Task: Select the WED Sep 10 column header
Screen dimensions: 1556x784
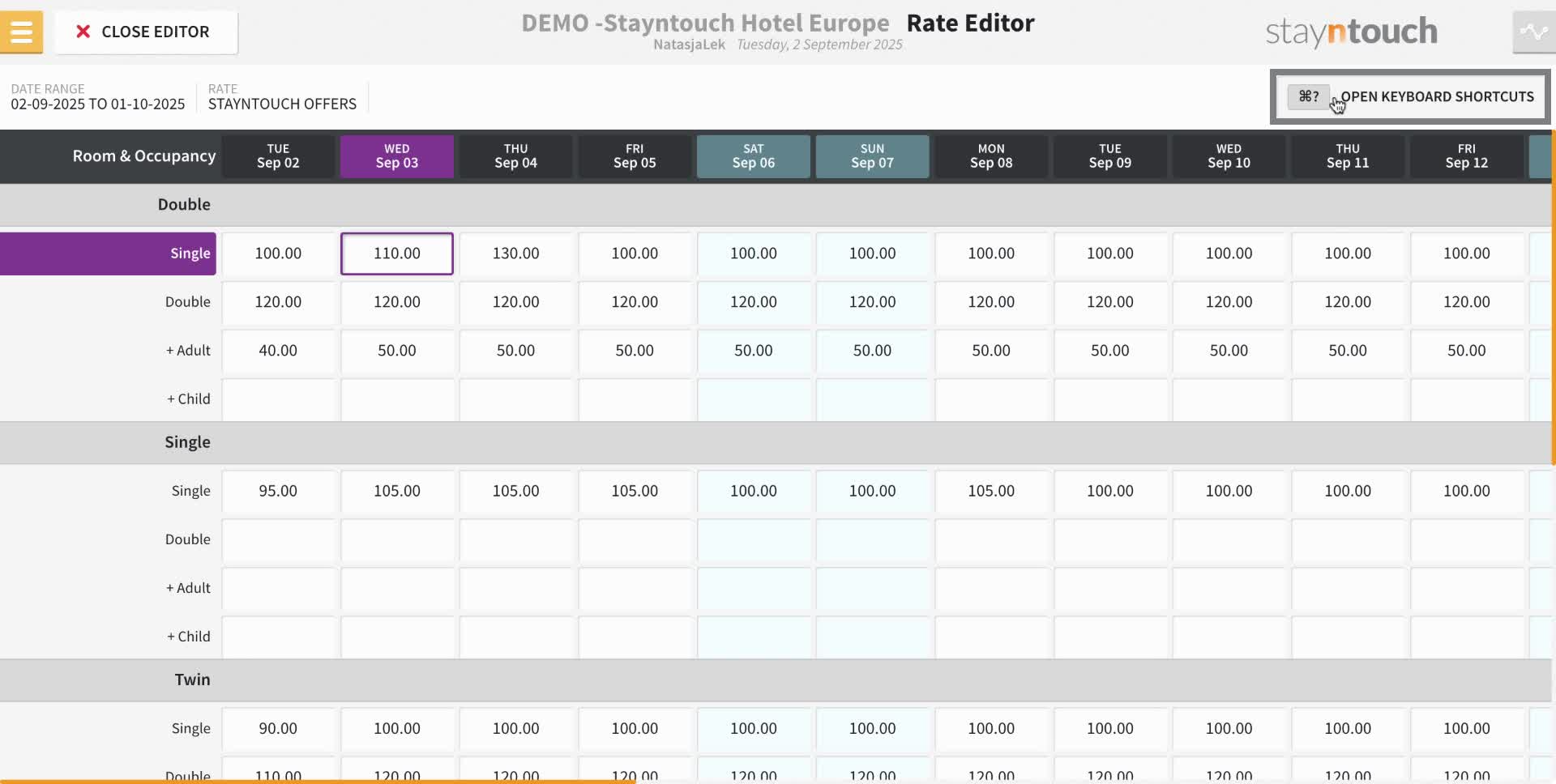Action: pyautogui.click(x=1229, y=156)
